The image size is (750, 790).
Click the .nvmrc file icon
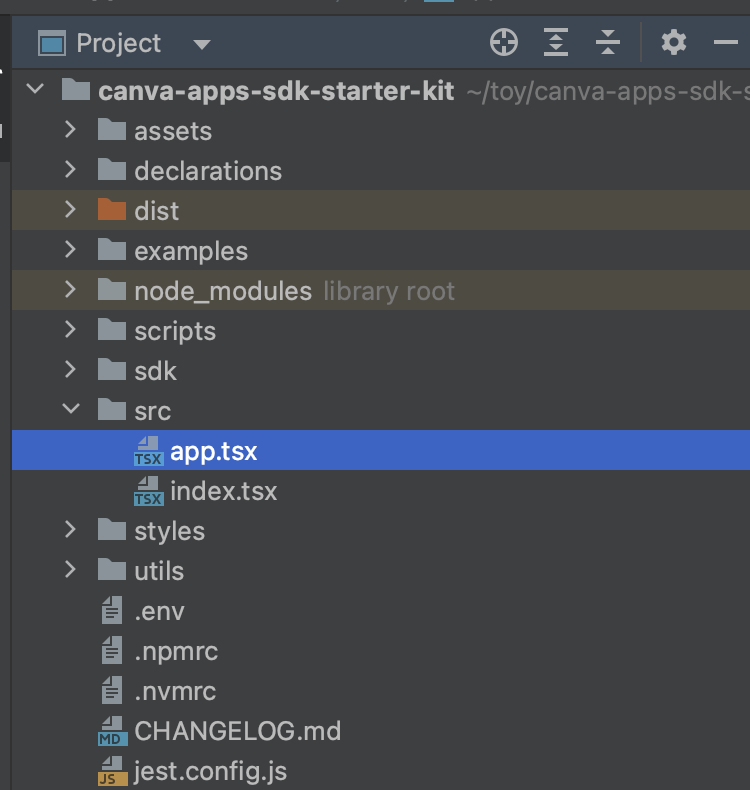click(112, 690)
